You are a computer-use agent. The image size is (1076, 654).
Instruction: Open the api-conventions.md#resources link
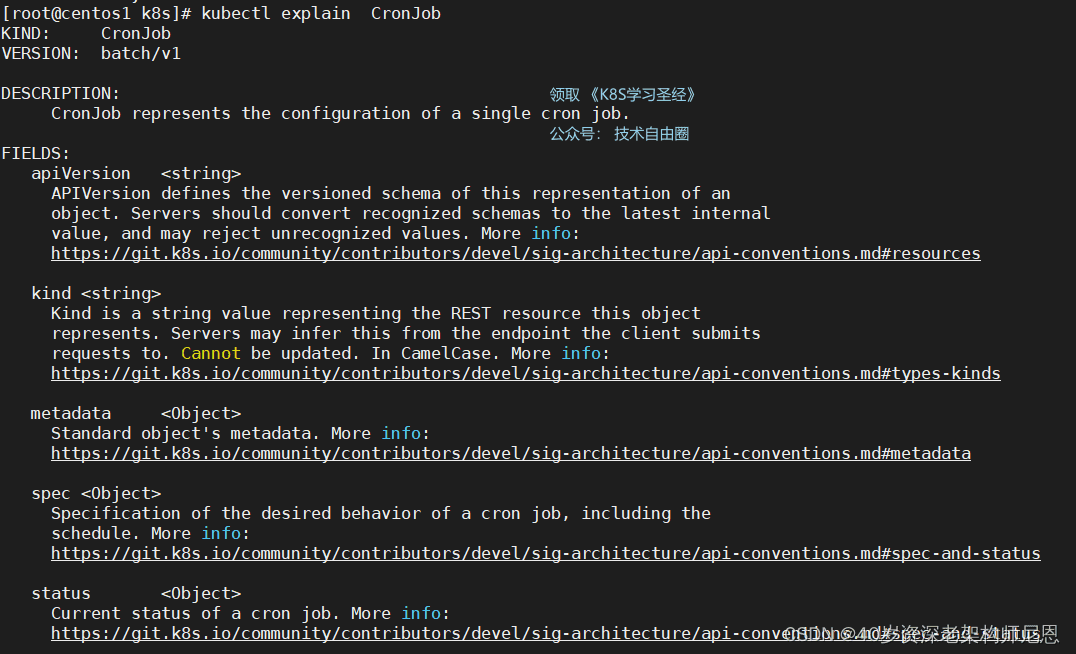click(x=515, y=253)
